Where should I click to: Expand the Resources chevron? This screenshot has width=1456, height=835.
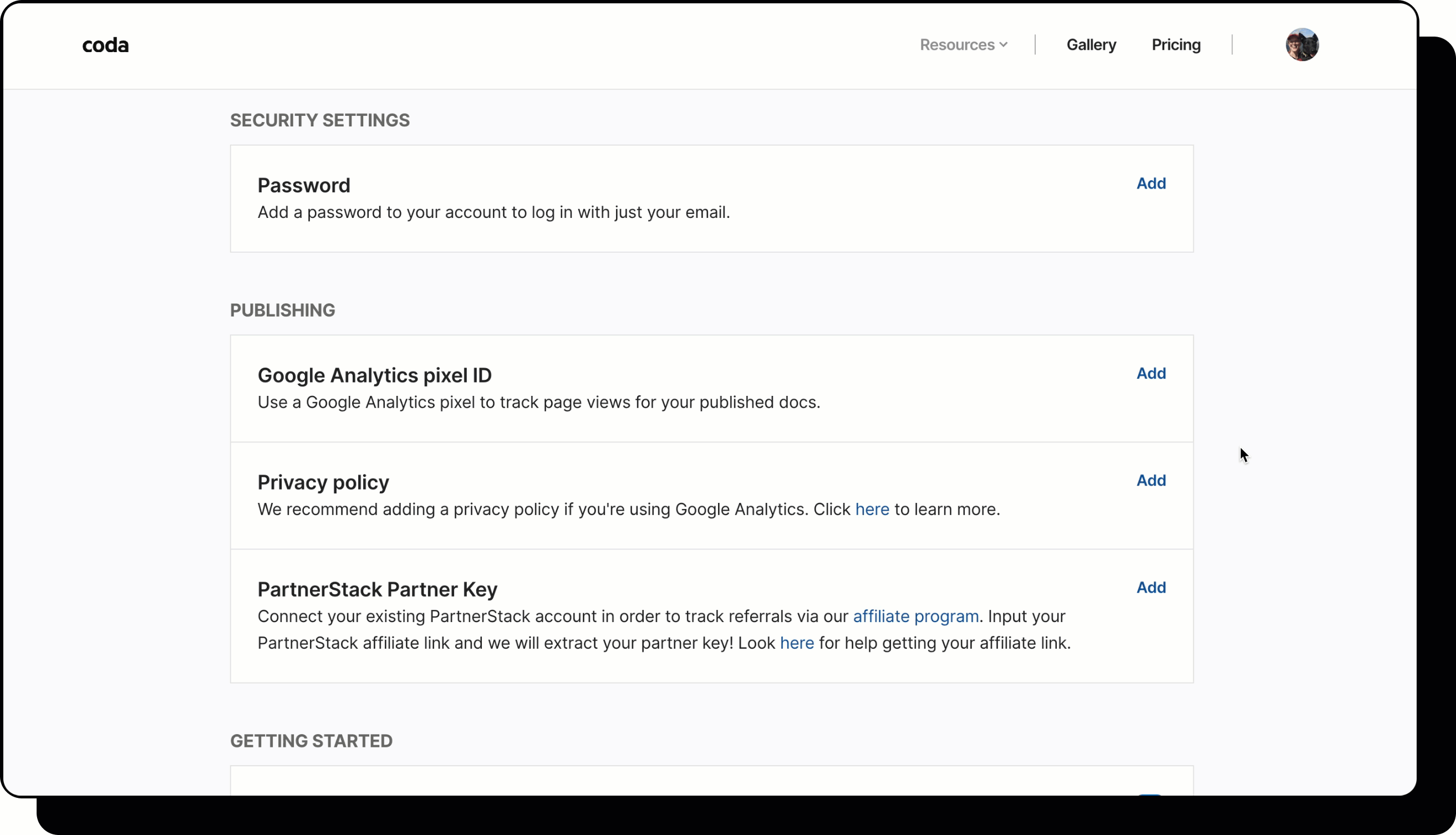(1005, 44)
